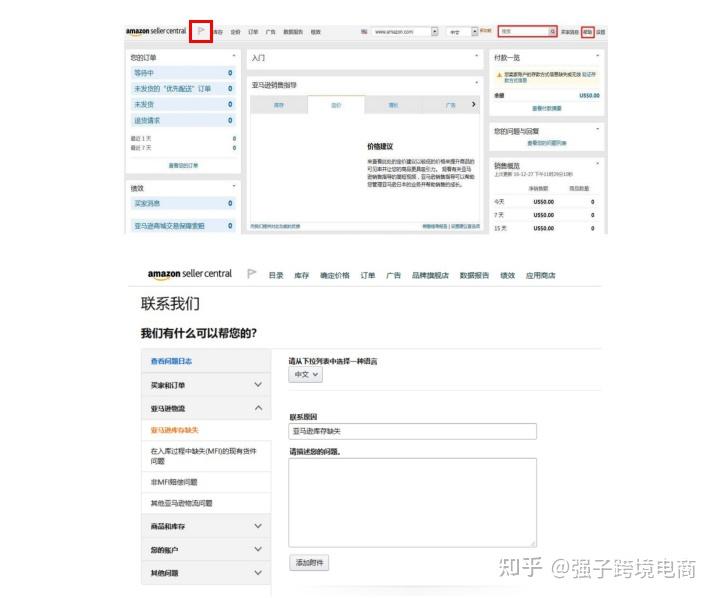Select 在入库过程中缺失(MFI)的现有货件问题
Image resolution: width=714 pixels, height=598 pixels.
[x=204, y=456]
